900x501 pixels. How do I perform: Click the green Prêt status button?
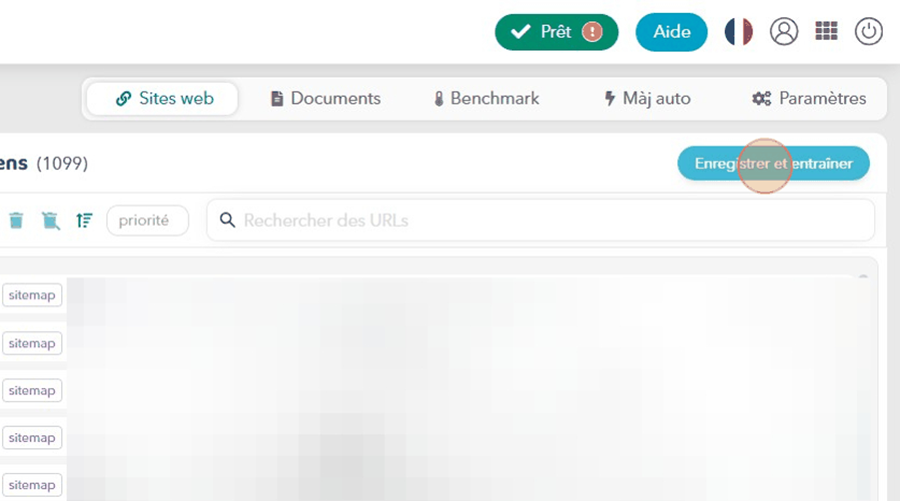point(543,32)
